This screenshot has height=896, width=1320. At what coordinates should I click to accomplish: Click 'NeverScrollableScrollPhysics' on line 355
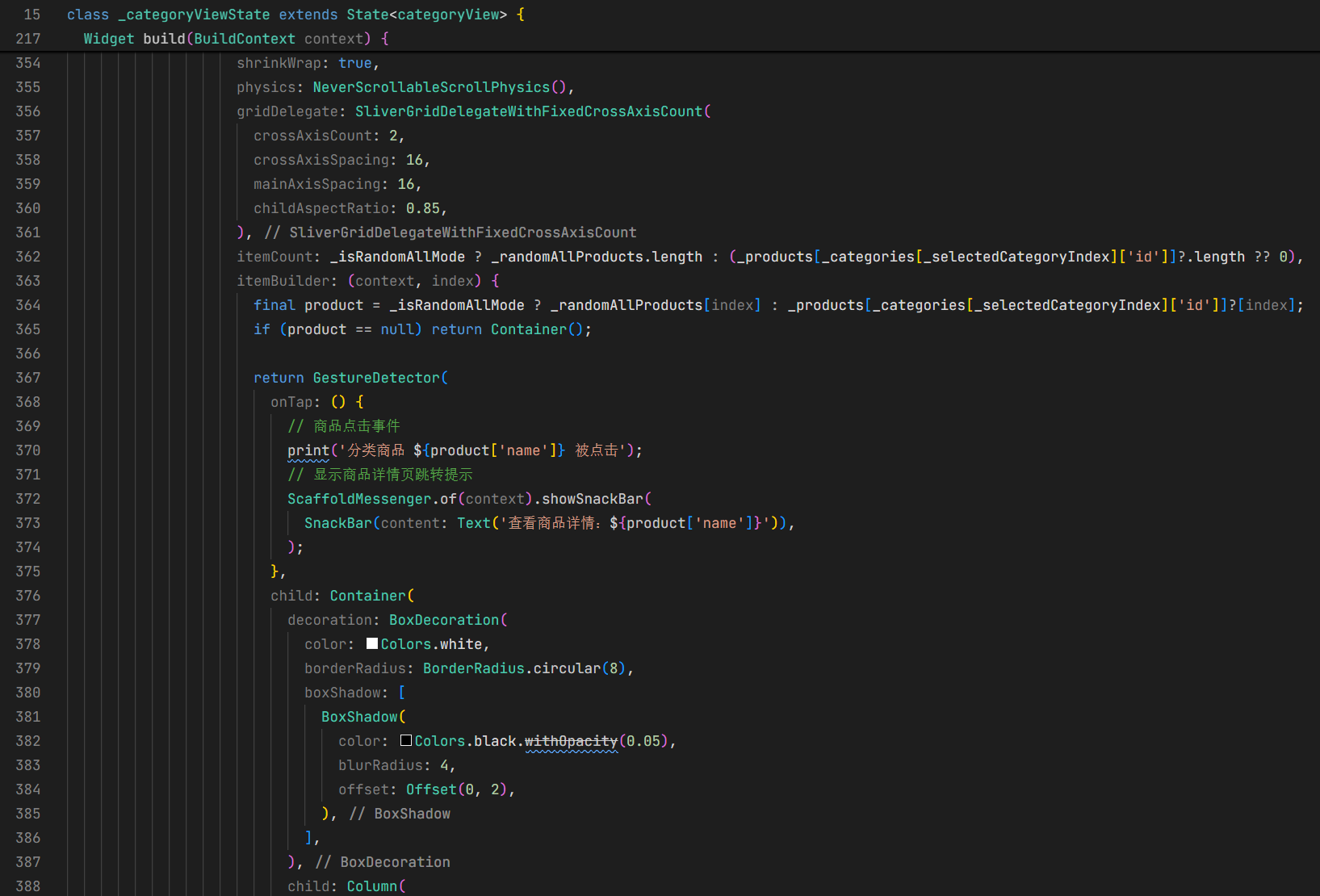tap(431, 87)
